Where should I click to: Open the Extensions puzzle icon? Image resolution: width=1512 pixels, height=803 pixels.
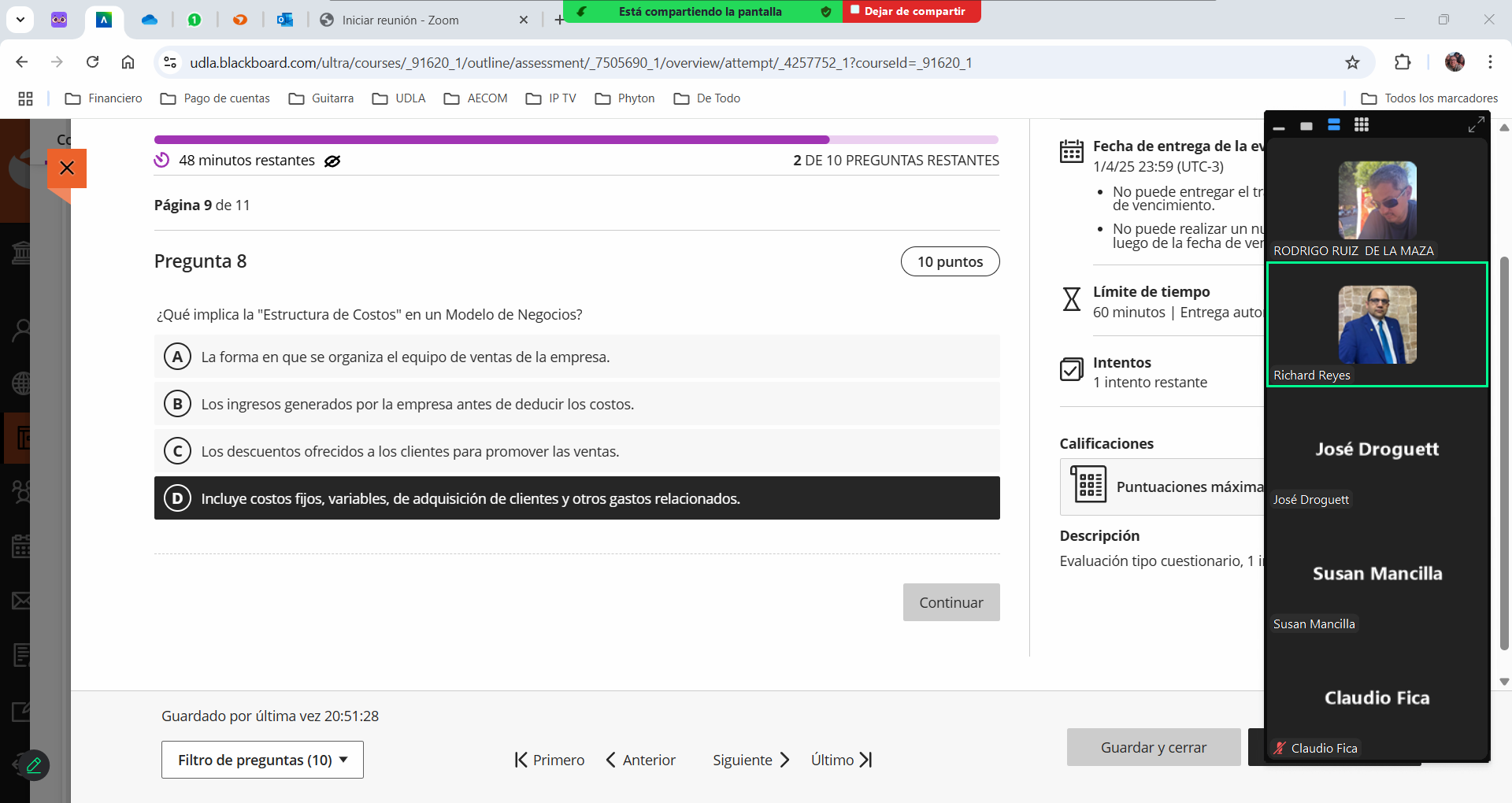[x=1403, y=62]
